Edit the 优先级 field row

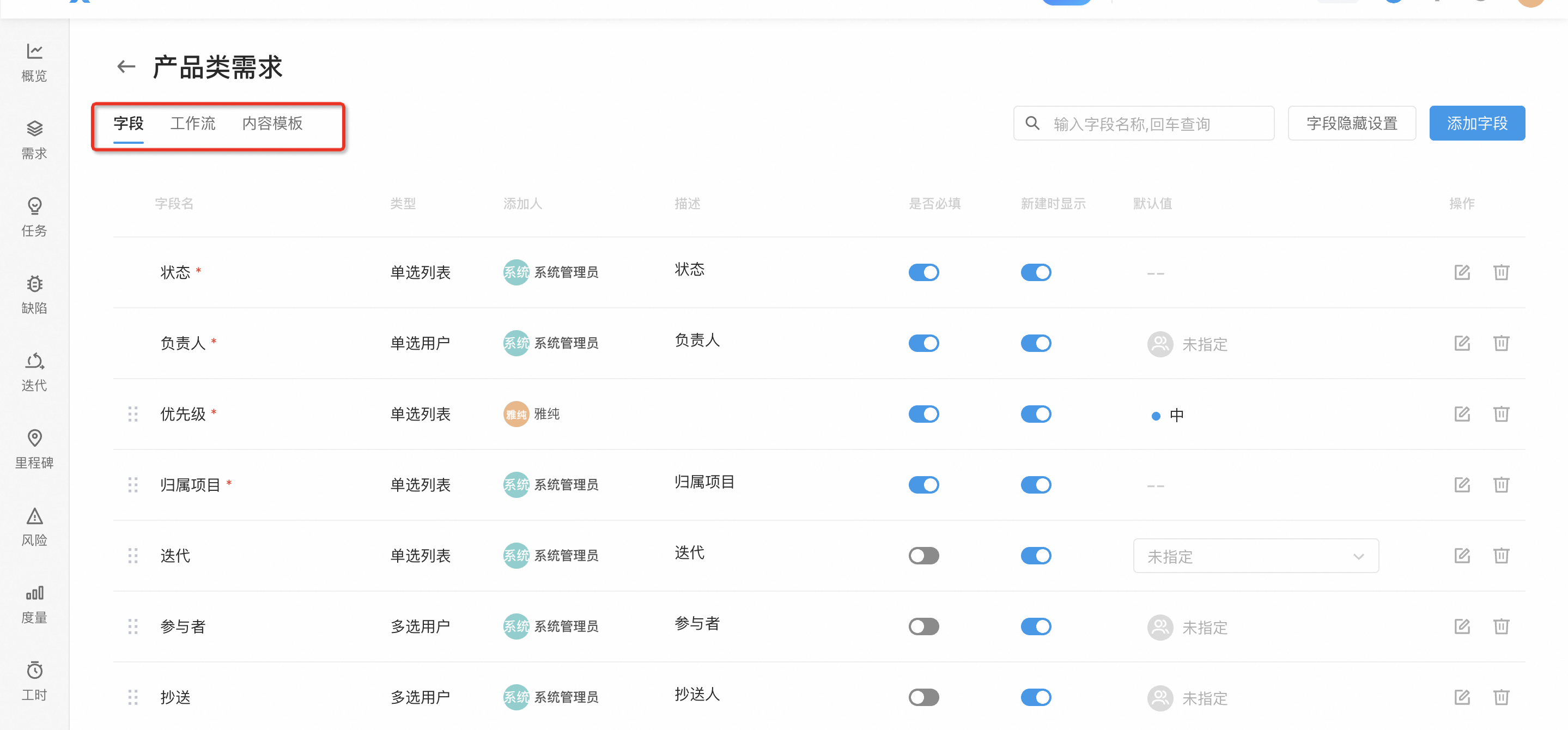click(1462, 414)
